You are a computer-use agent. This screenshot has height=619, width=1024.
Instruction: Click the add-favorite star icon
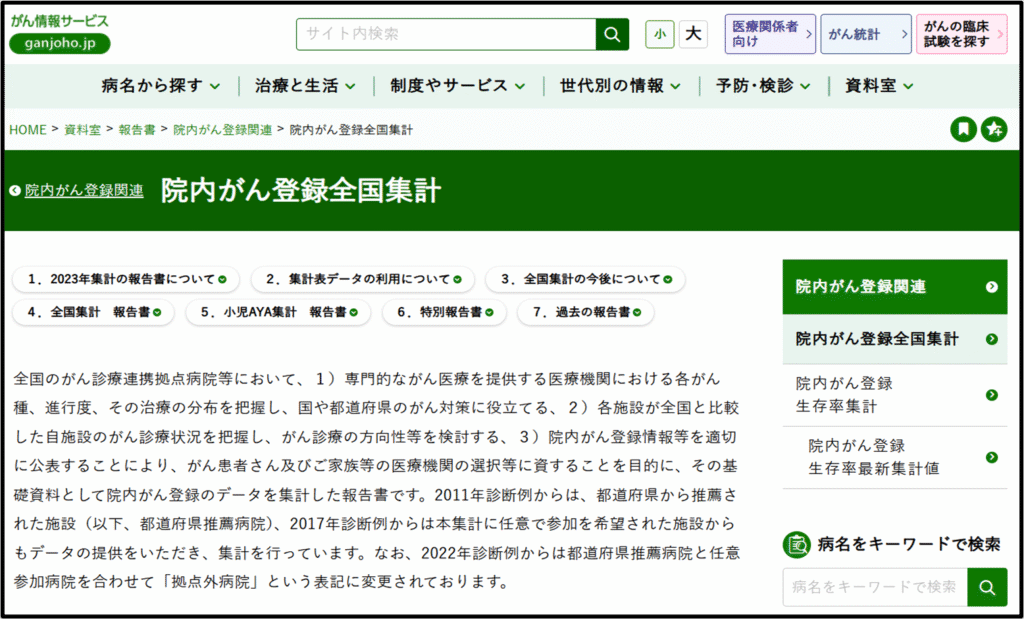[993, 129]
